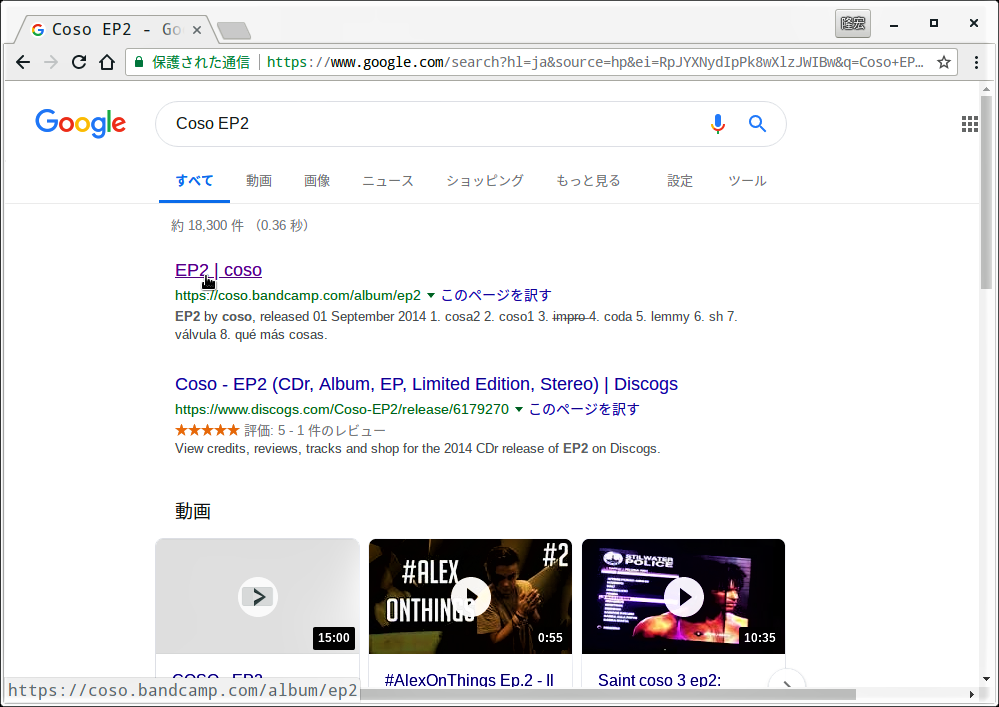Click the scroll-down arrow of vertical scrollbar
Screen dimensions: 999x707
click(986, 679)
